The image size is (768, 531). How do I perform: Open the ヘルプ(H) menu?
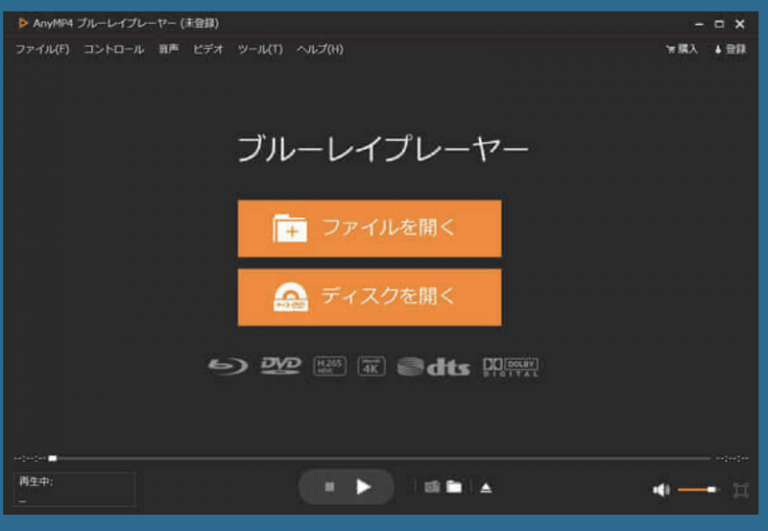pos(320,49)
